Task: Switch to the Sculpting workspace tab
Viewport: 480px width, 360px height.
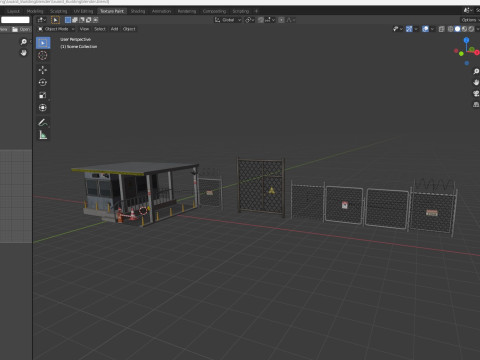Action: click(x=58, y=11)
